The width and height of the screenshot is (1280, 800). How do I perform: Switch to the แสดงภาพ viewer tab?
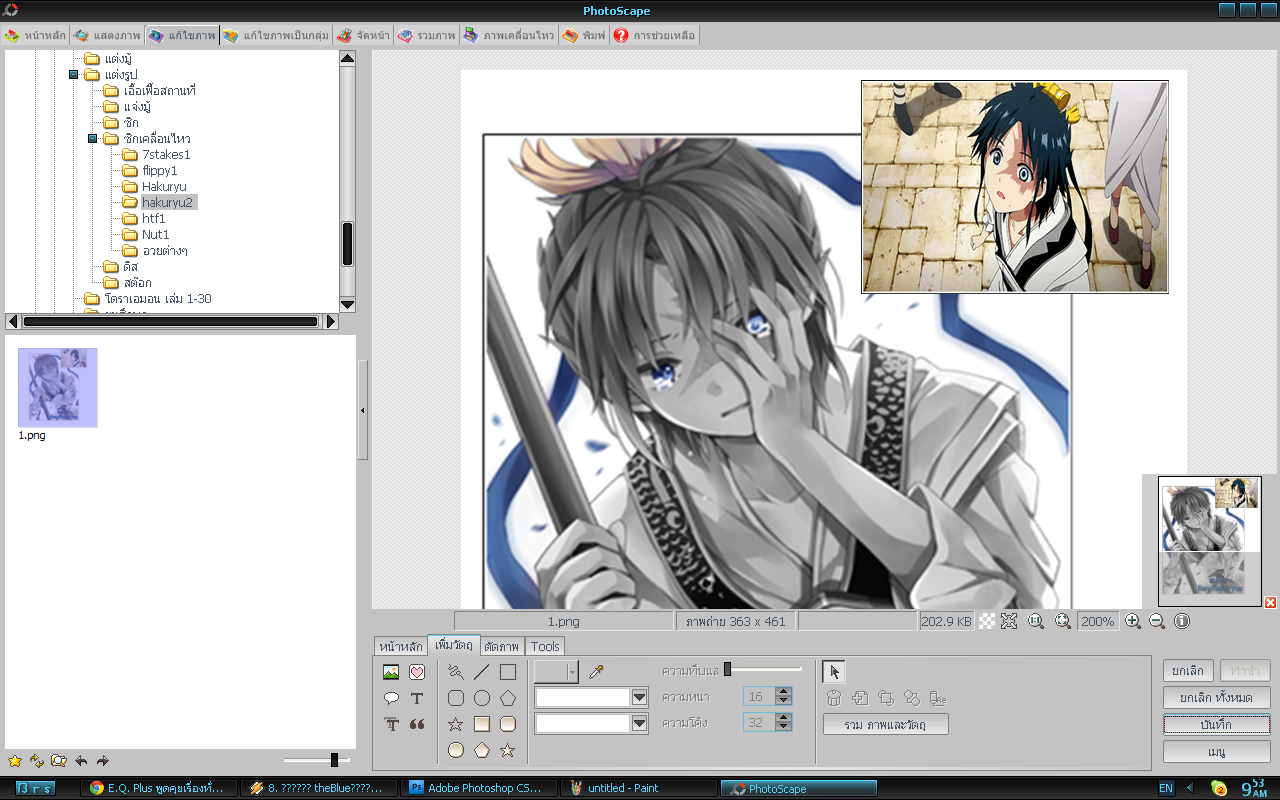[107, 36]
